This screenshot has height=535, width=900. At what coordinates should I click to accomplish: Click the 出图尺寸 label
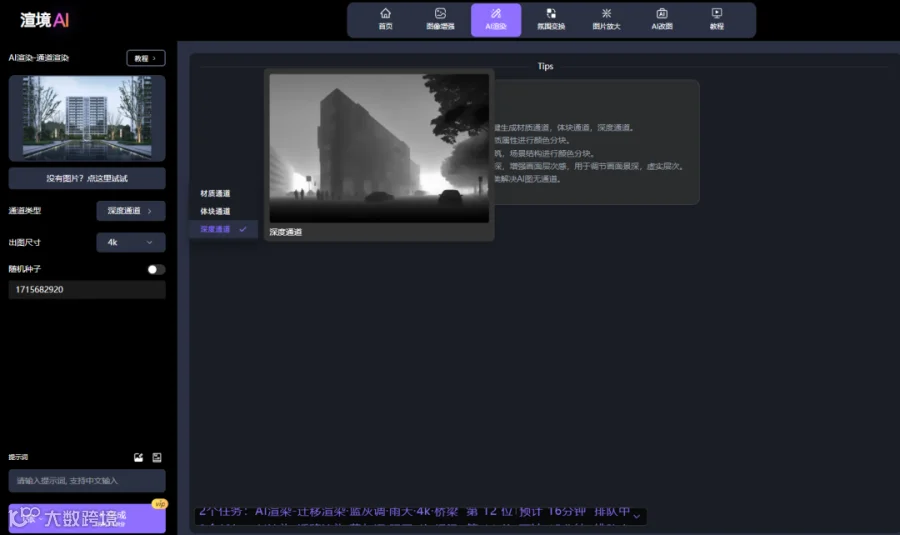(25, 242)
